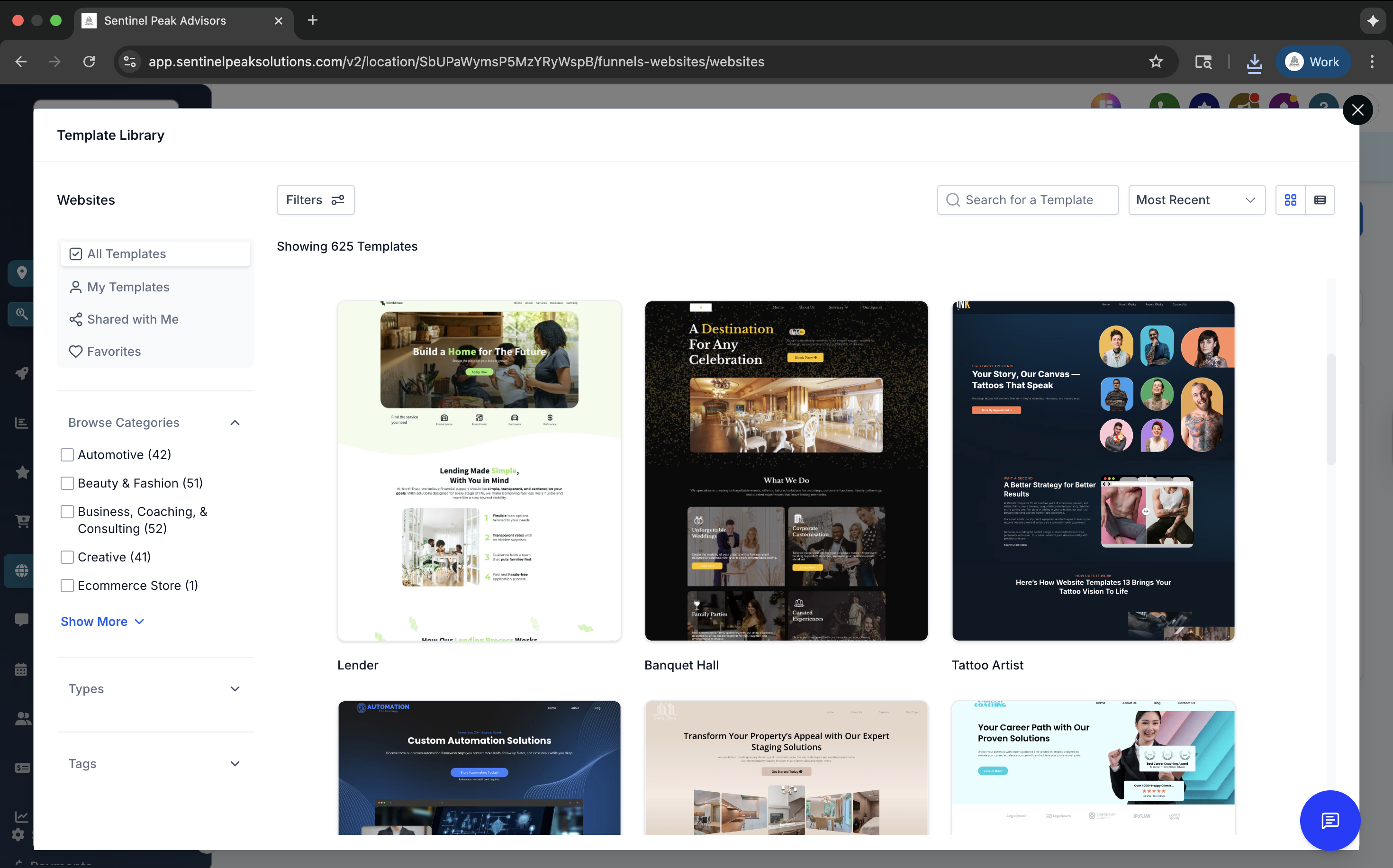Switch to list view layout

tap(1320, 200)
